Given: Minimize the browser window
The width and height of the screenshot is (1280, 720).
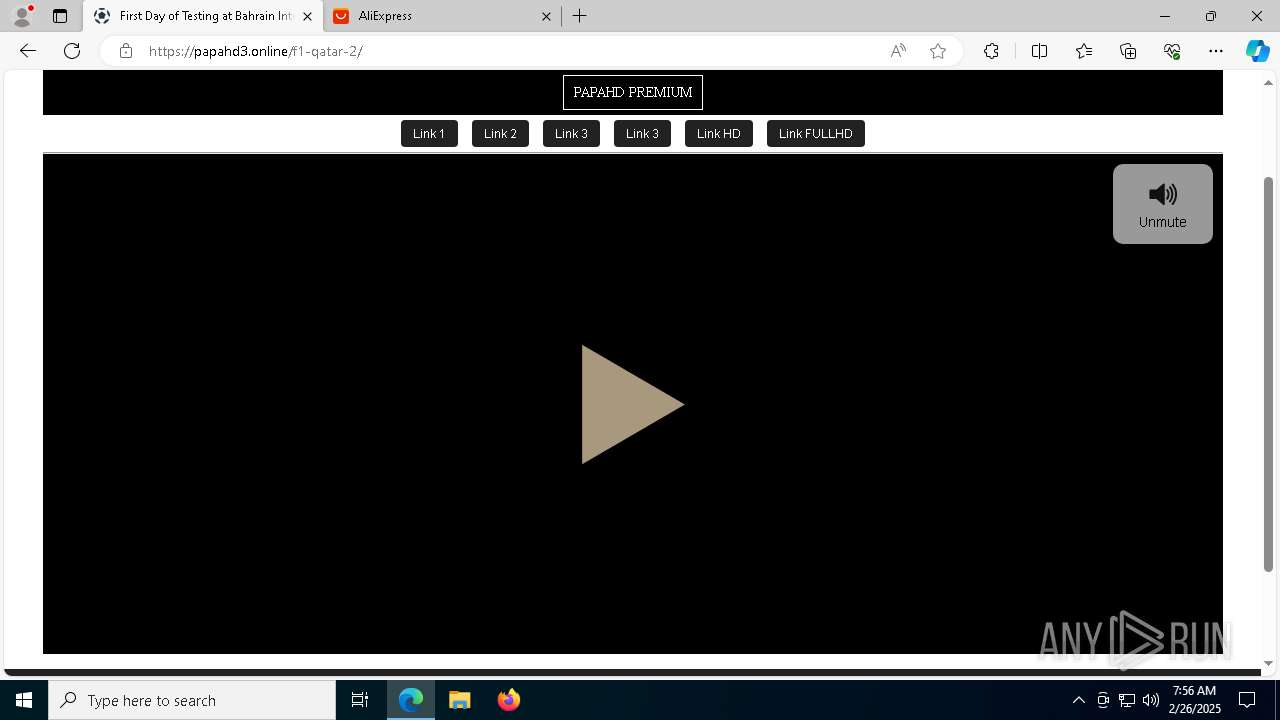Looking at the screenshot, I should tap(1164, 16).
